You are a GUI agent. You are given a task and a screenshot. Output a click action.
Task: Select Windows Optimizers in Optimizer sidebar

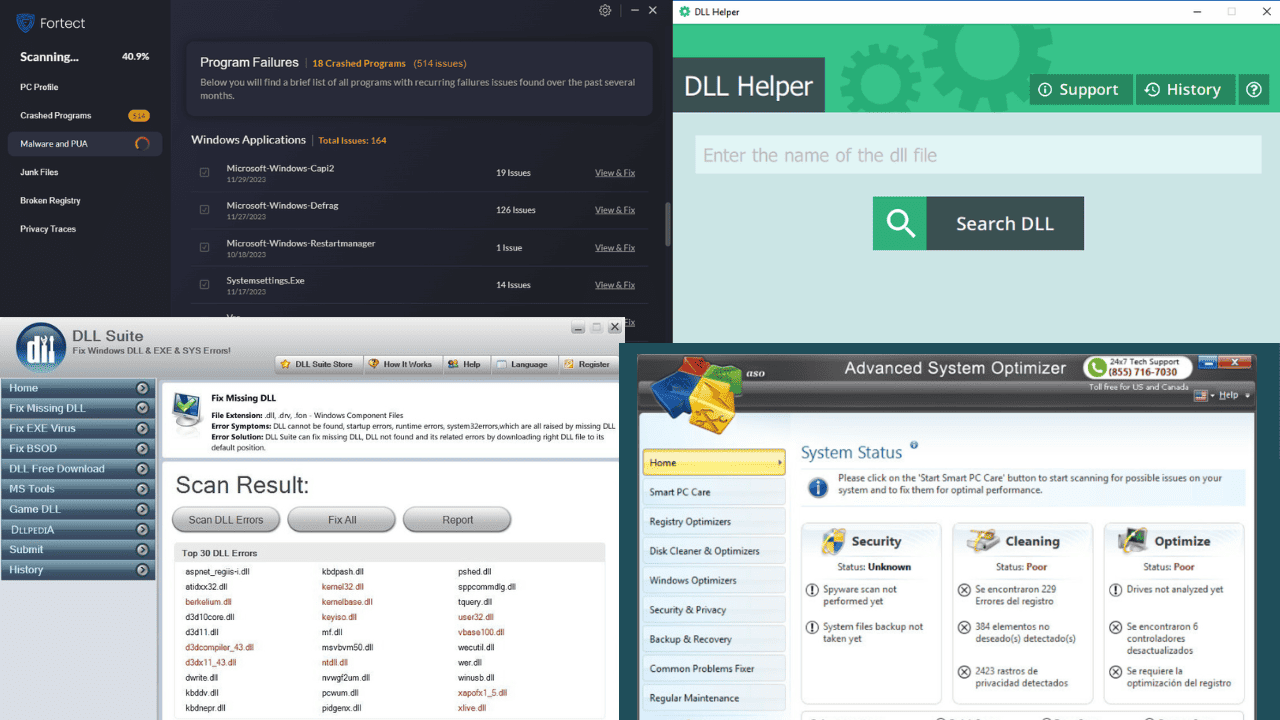tap(713, 580)
